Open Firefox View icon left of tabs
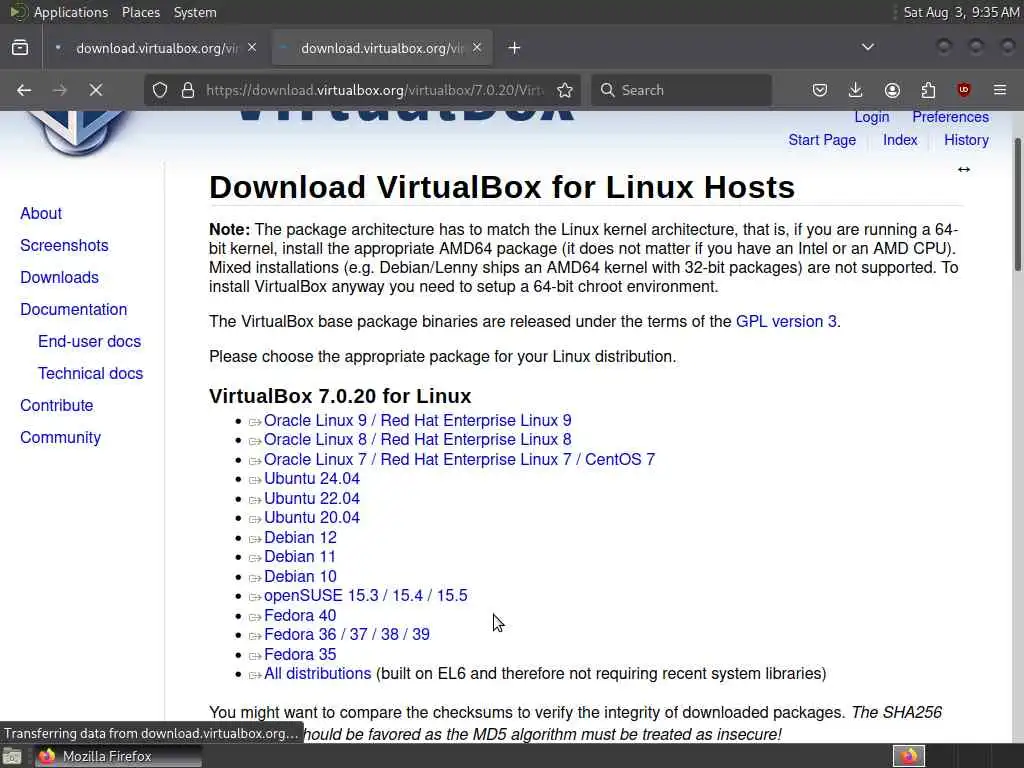Screen dimensions: 1024x768 tap(20, 48)
